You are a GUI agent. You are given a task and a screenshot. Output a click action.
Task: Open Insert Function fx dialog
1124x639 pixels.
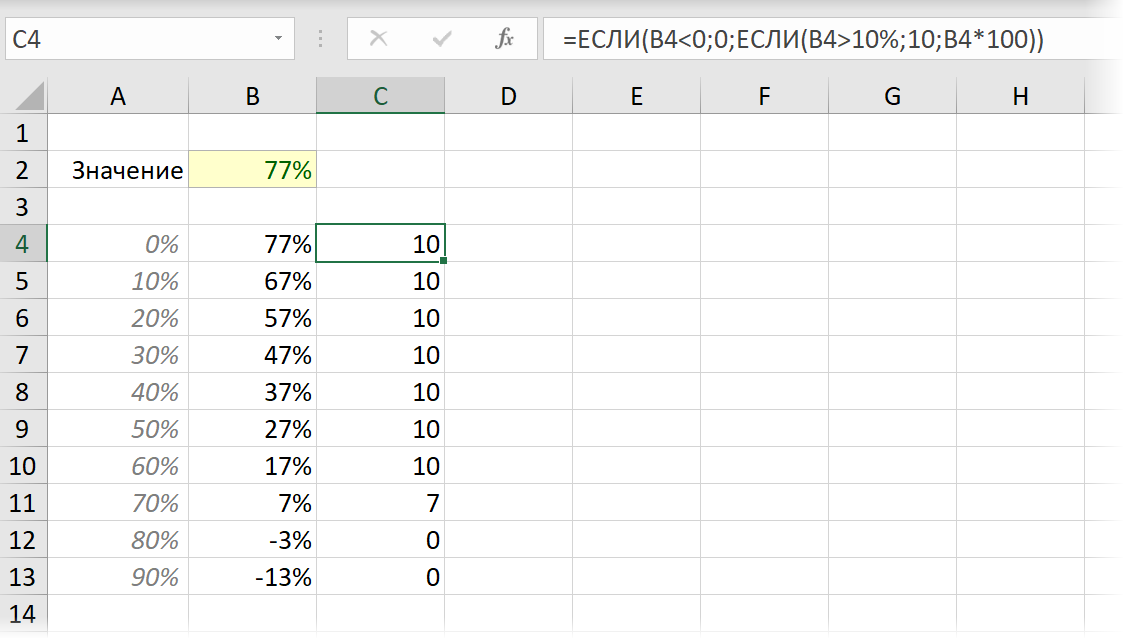(505, 38)
